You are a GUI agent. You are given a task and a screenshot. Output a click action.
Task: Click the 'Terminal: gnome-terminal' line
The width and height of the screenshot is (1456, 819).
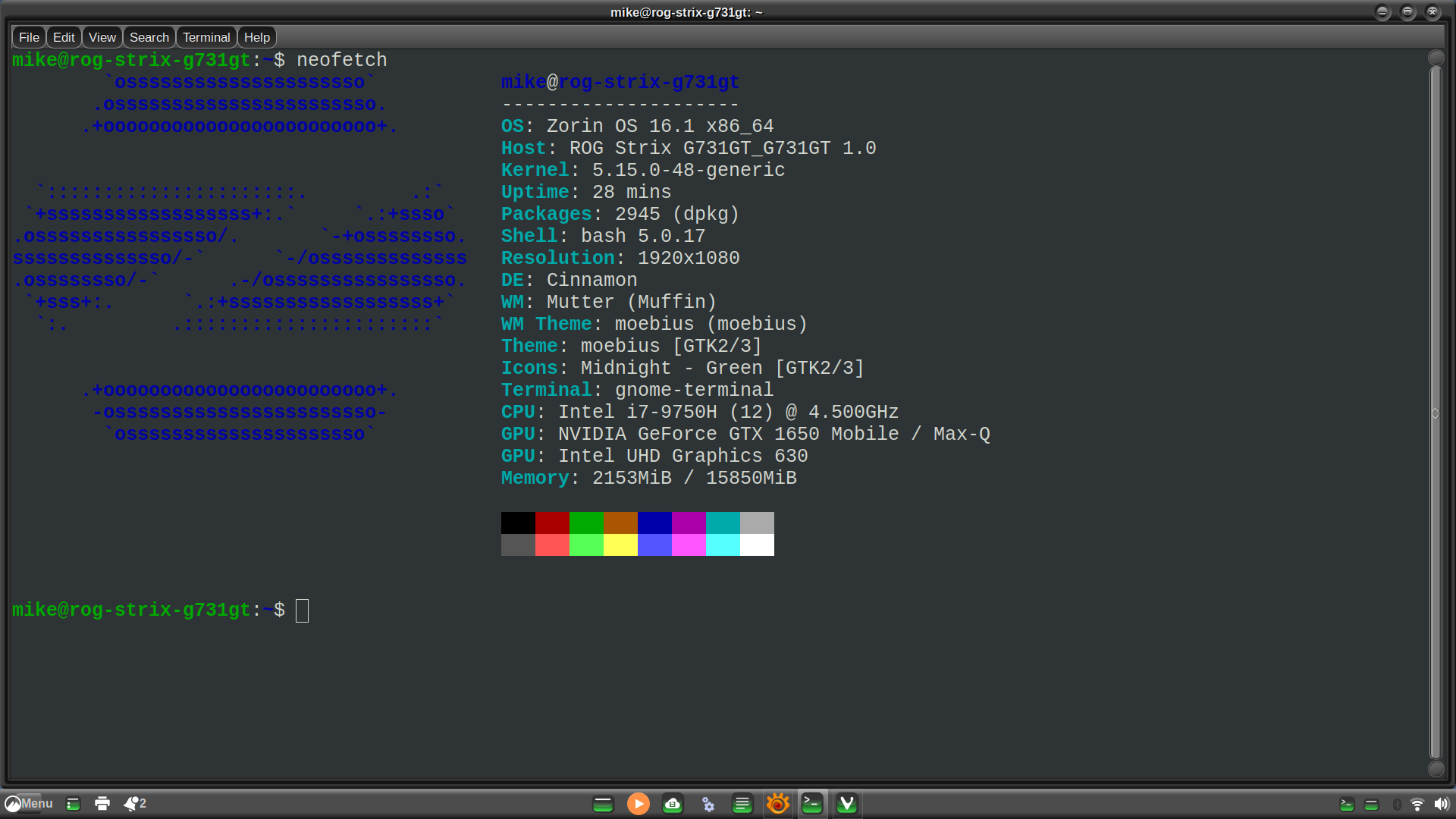click(x=637, y=391)
